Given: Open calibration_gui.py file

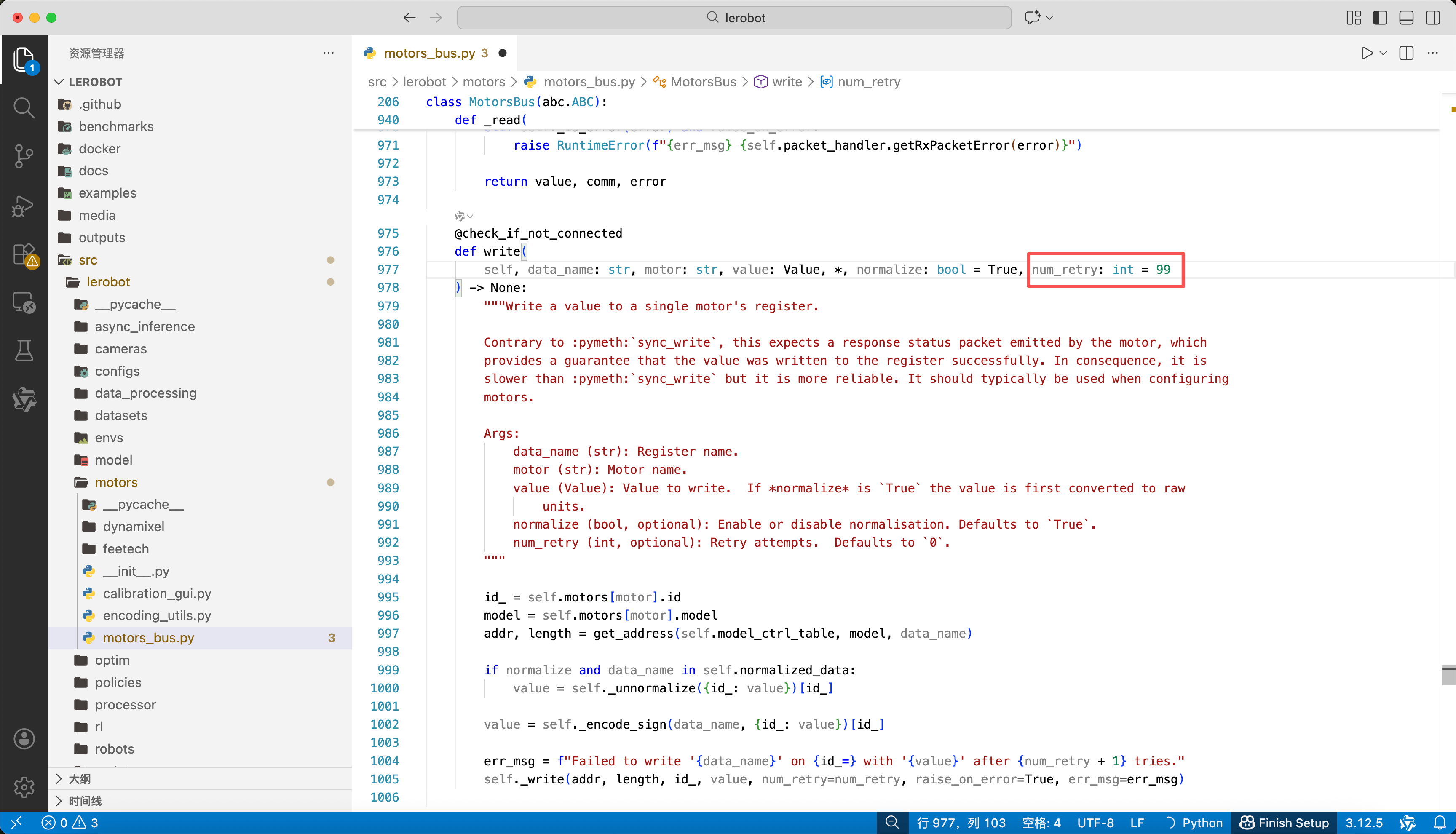Looking at the screenshot, I should [201, 593].
